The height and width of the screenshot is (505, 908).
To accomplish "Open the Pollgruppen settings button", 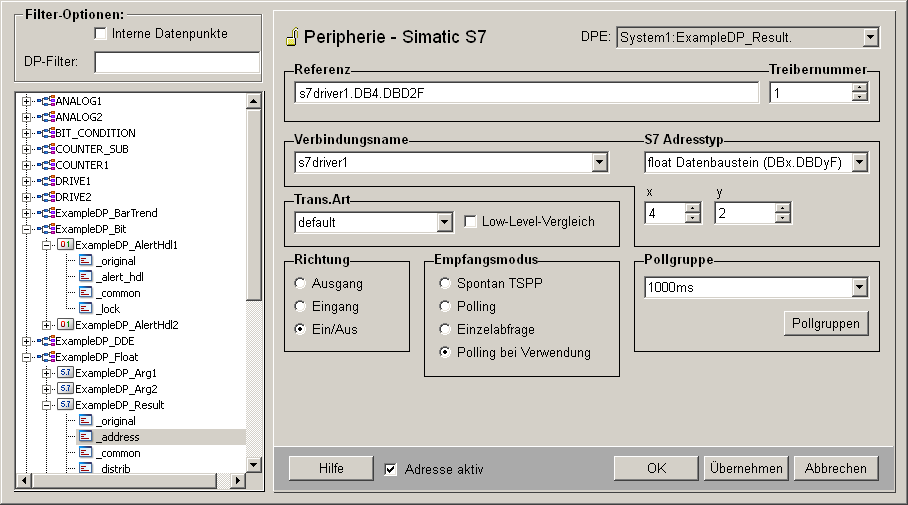I will [x=826, y=323].
